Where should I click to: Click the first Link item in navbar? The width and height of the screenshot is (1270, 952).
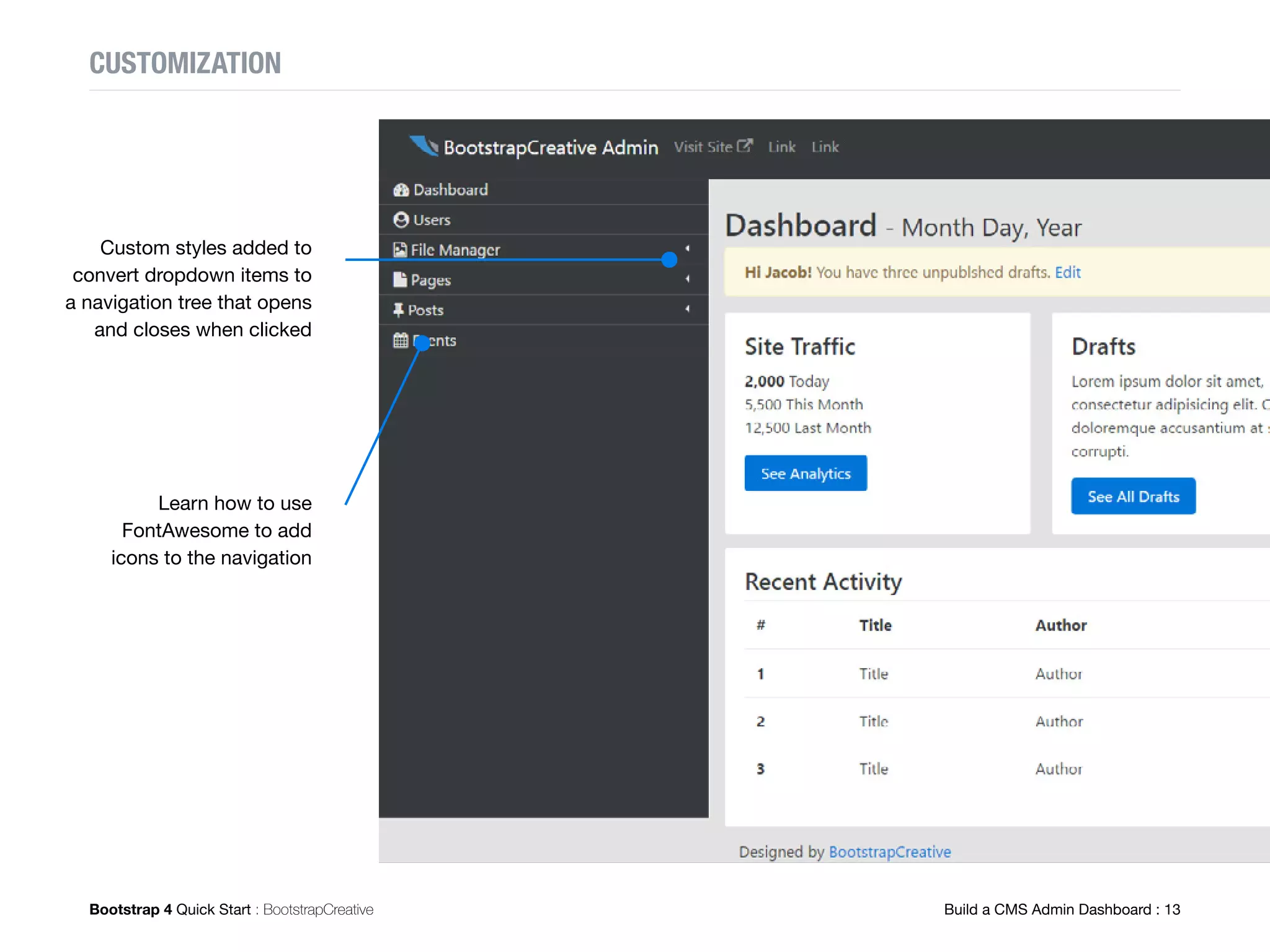(x=781, y=147)
